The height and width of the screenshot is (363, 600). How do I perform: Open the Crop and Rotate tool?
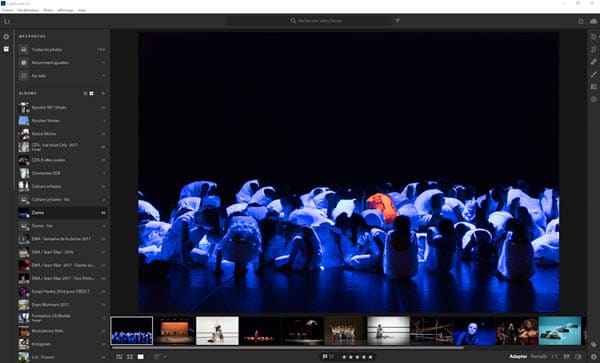593,49
